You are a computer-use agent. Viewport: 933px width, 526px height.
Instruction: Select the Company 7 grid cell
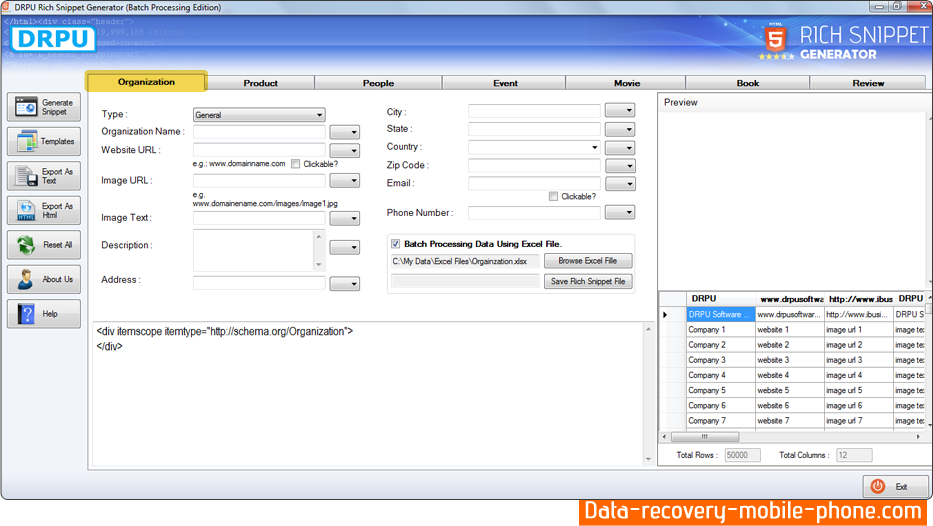coord(721,421)
